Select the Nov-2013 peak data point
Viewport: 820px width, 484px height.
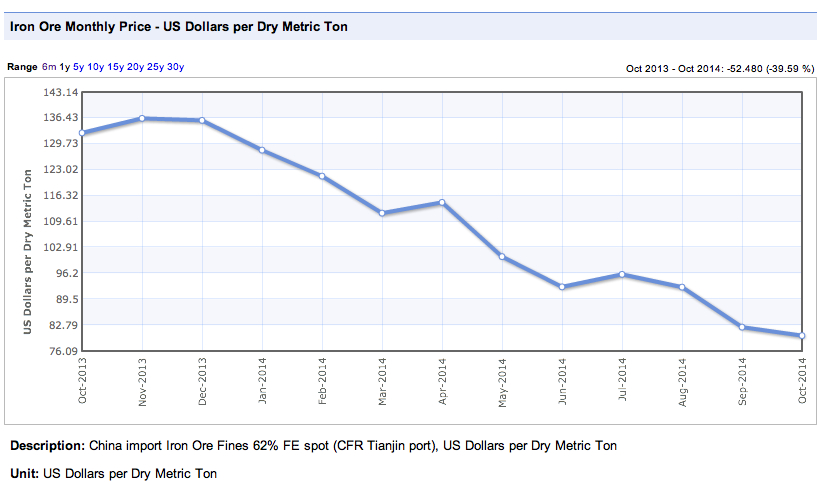pos(142,118)
